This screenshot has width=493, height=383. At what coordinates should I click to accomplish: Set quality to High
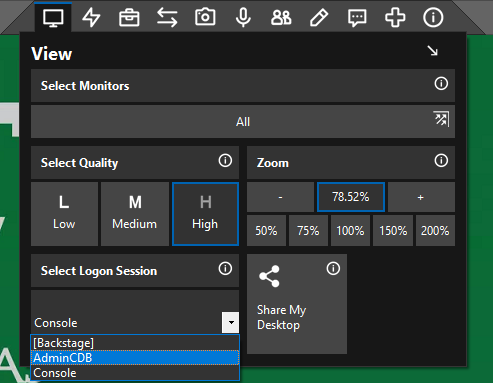(x=205, y=214)
